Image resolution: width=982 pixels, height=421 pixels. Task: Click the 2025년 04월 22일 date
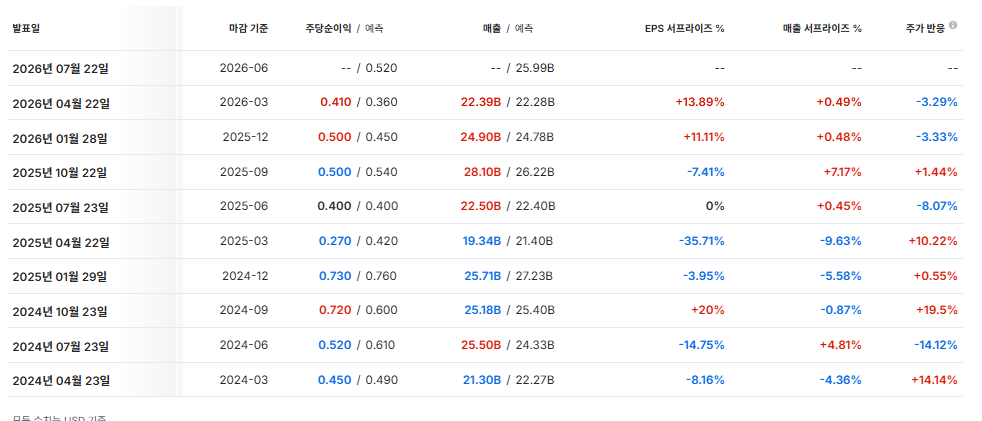(x=61, y=241)
